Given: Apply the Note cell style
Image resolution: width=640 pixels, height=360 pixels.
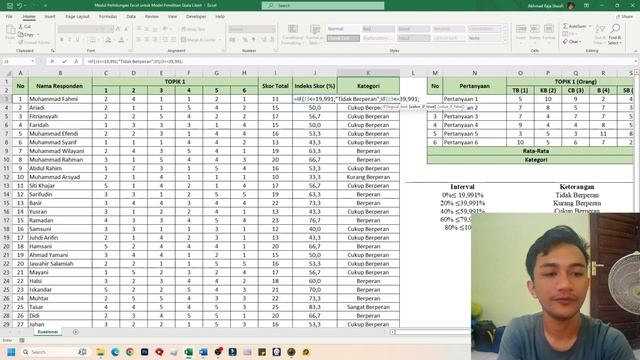Looking at the screenshot, I should click(484, 38).
